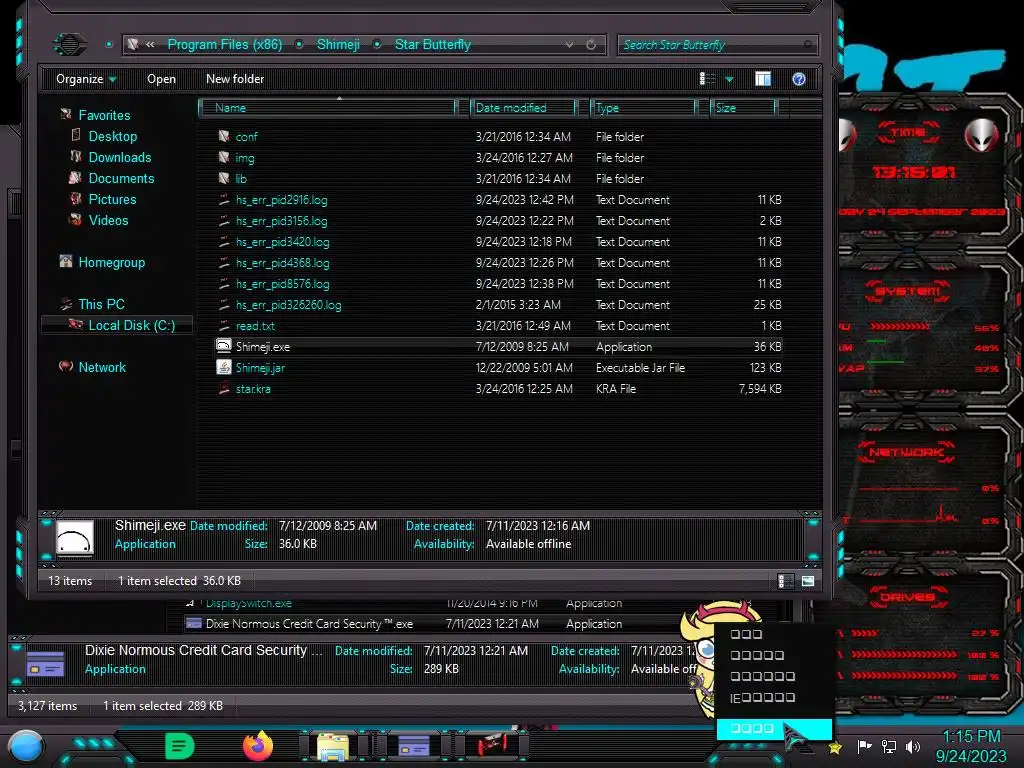Select the read.txt file icon
The width and height of the screenshot is (1024, 768).
tap(224, 325)
